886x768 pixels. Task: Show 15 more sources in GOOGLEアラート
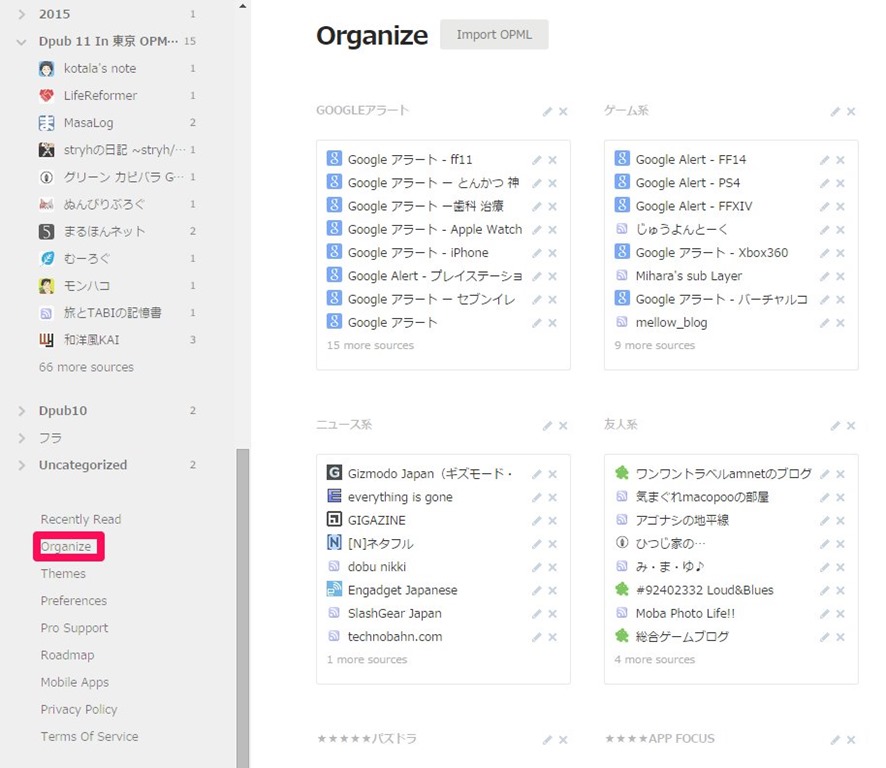[x=370, y=345]
